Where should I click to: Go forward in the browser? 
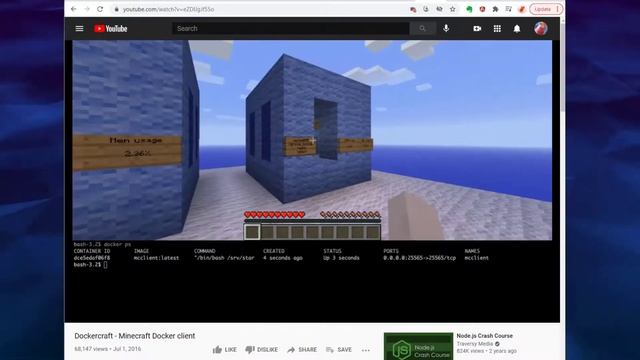[x=87, y=9]
